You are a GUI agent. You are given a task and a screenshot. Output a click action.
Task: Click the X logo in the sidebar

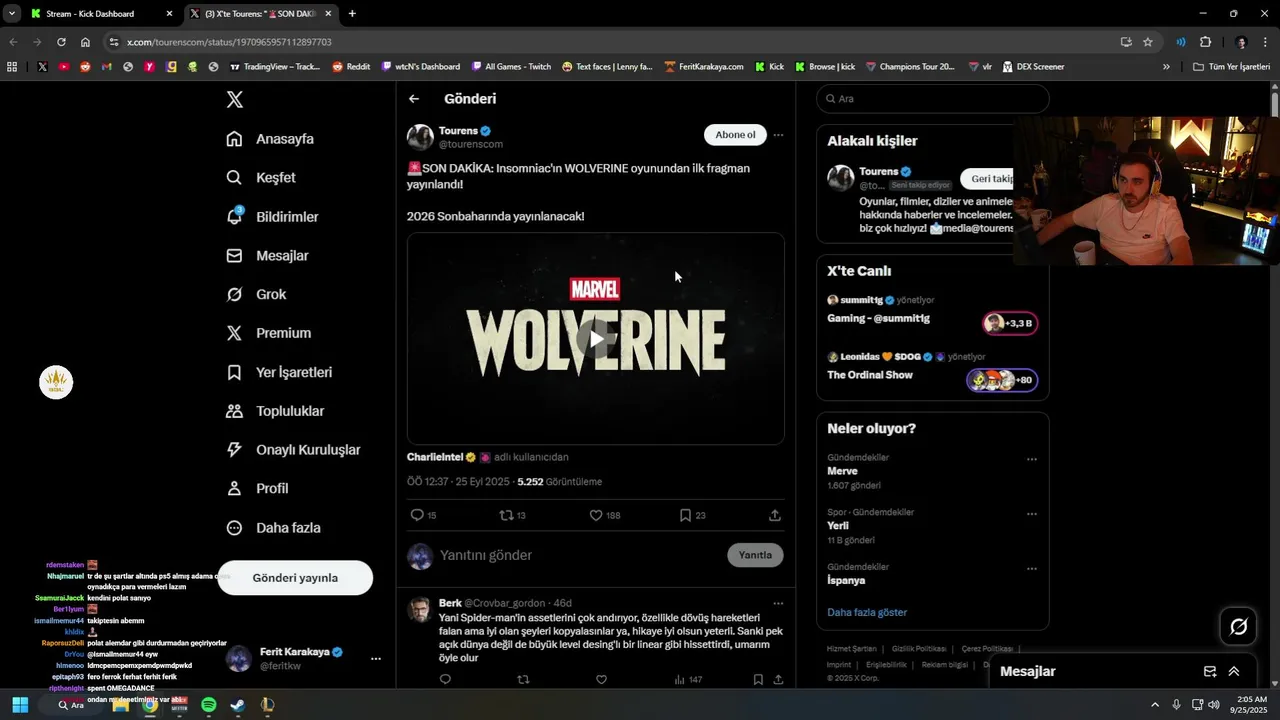tap(234, 99)
